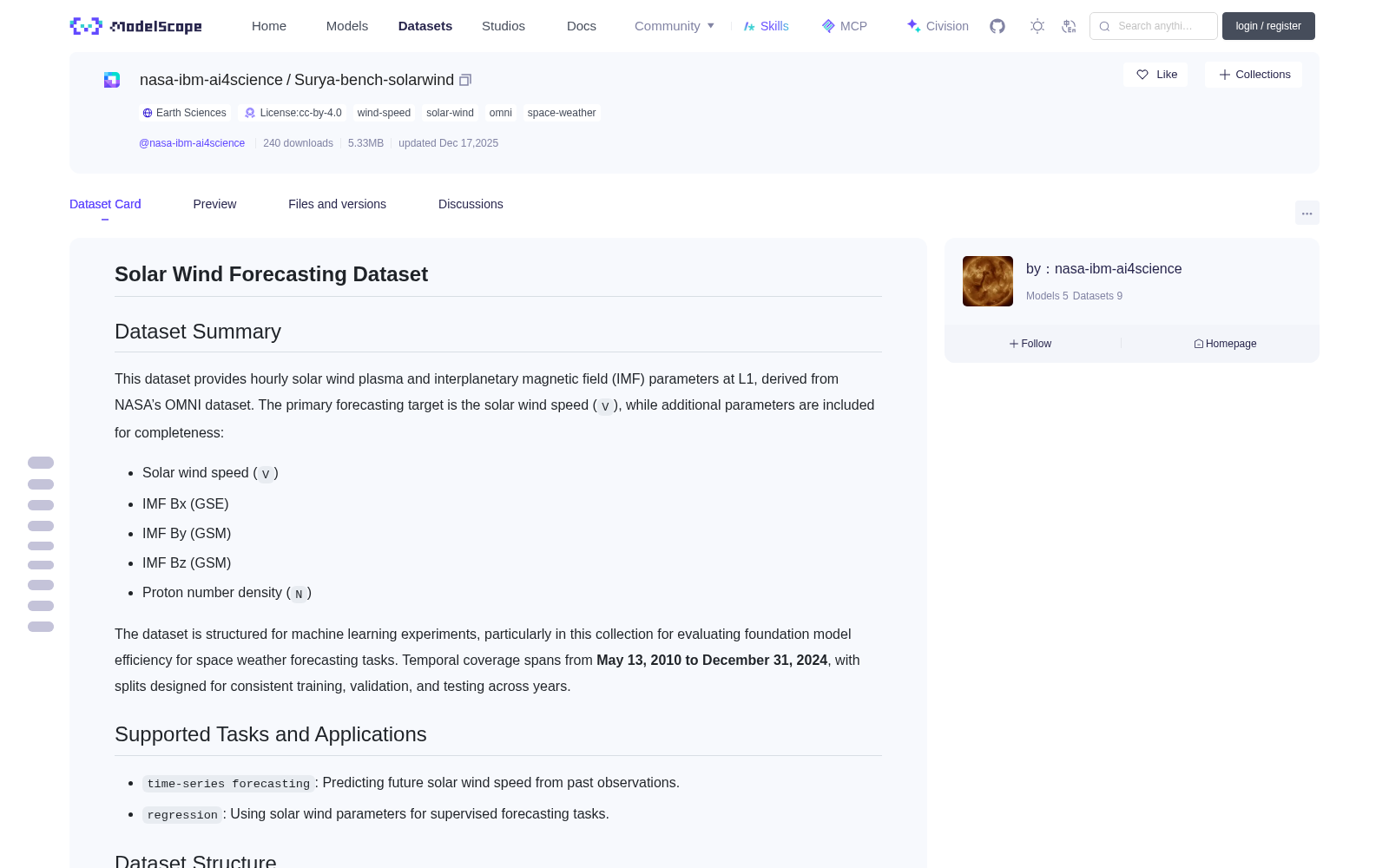Click the Earth Sciences tag

coord(184,113)
